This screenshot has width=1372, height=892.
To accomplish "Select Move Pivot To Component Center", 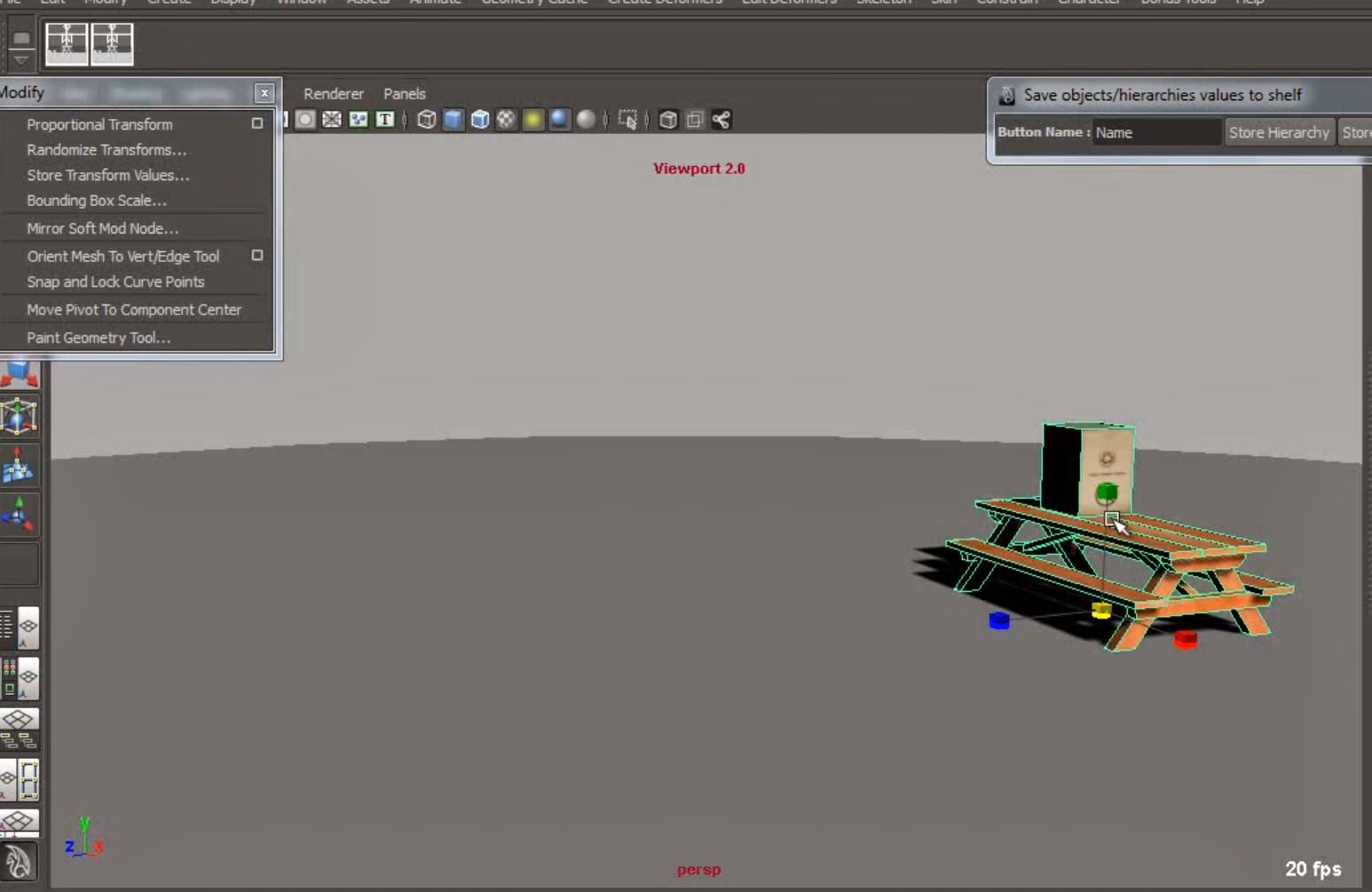I will pos(135,309).
